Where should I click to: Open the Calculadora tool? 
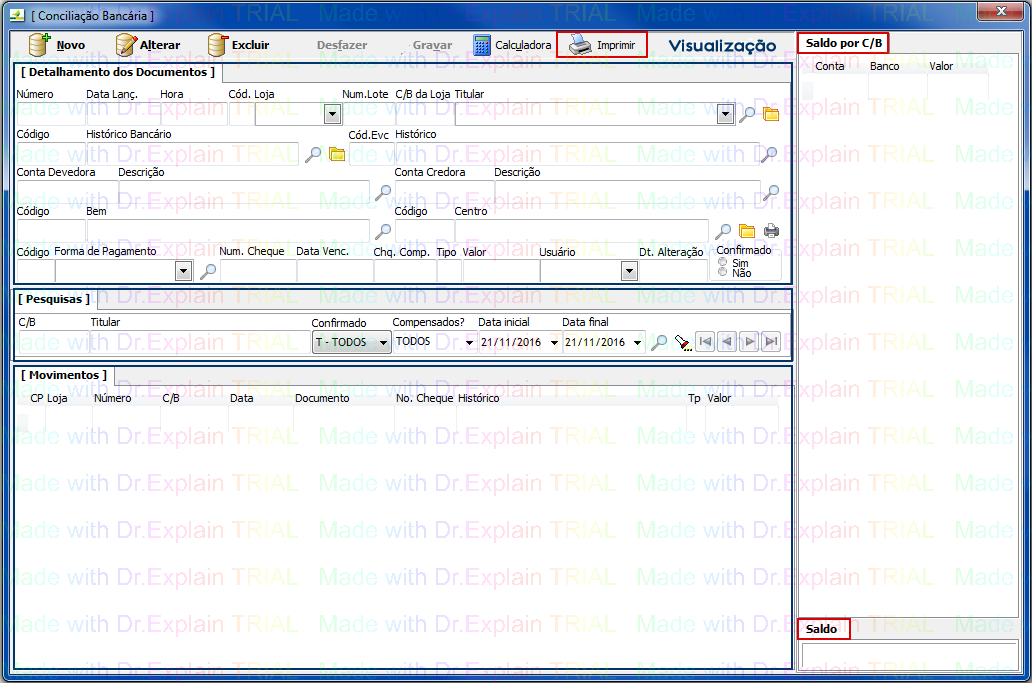click(512, 45)
